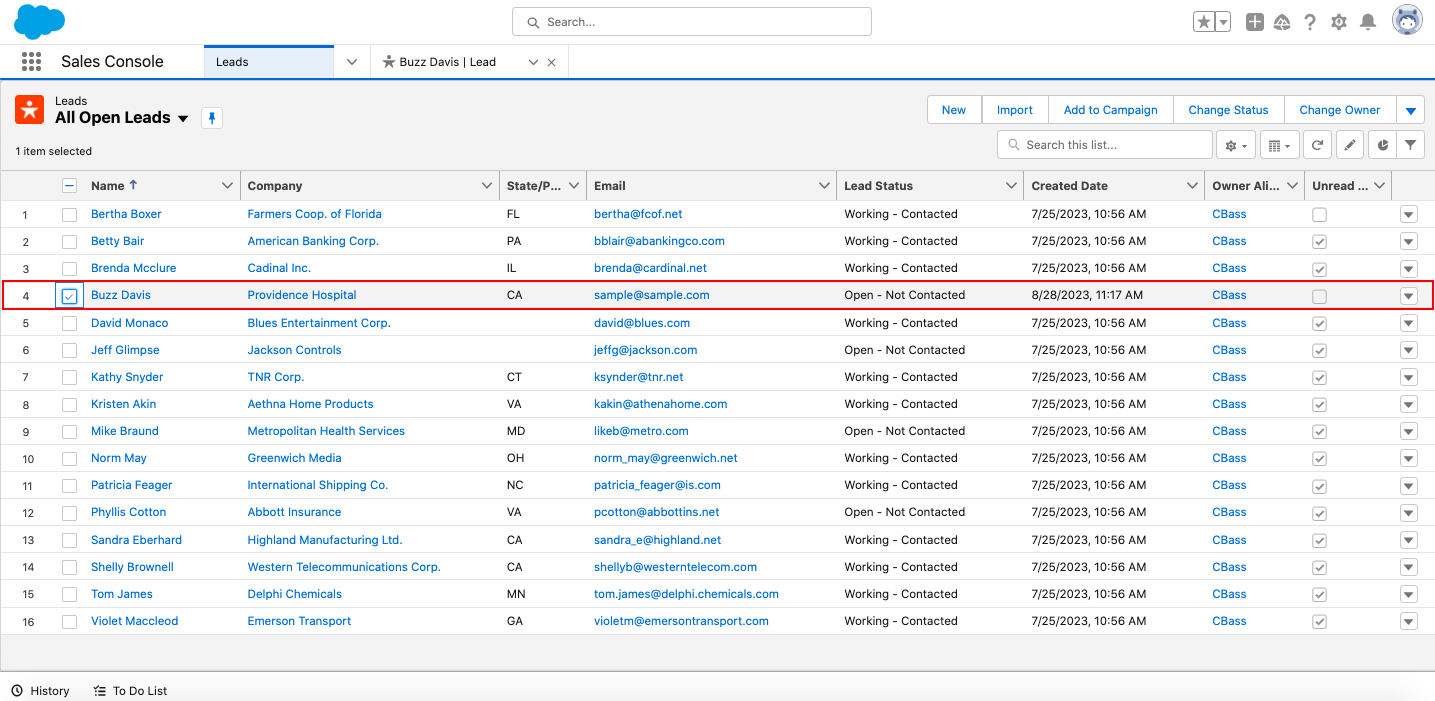Click Add to Campaign button

tap(1110, 110)
